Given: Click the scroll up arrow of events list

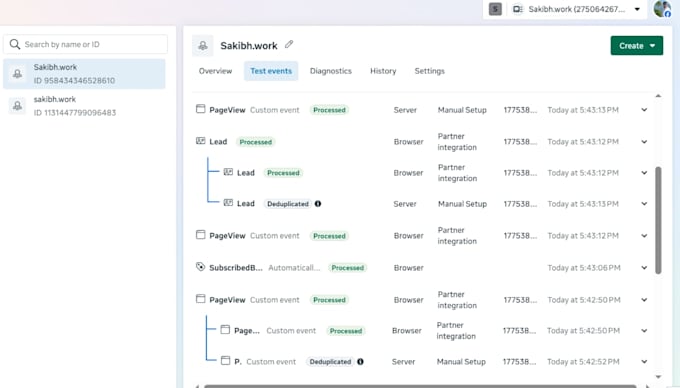Looking at the screenshot, I should click(658, 96).
